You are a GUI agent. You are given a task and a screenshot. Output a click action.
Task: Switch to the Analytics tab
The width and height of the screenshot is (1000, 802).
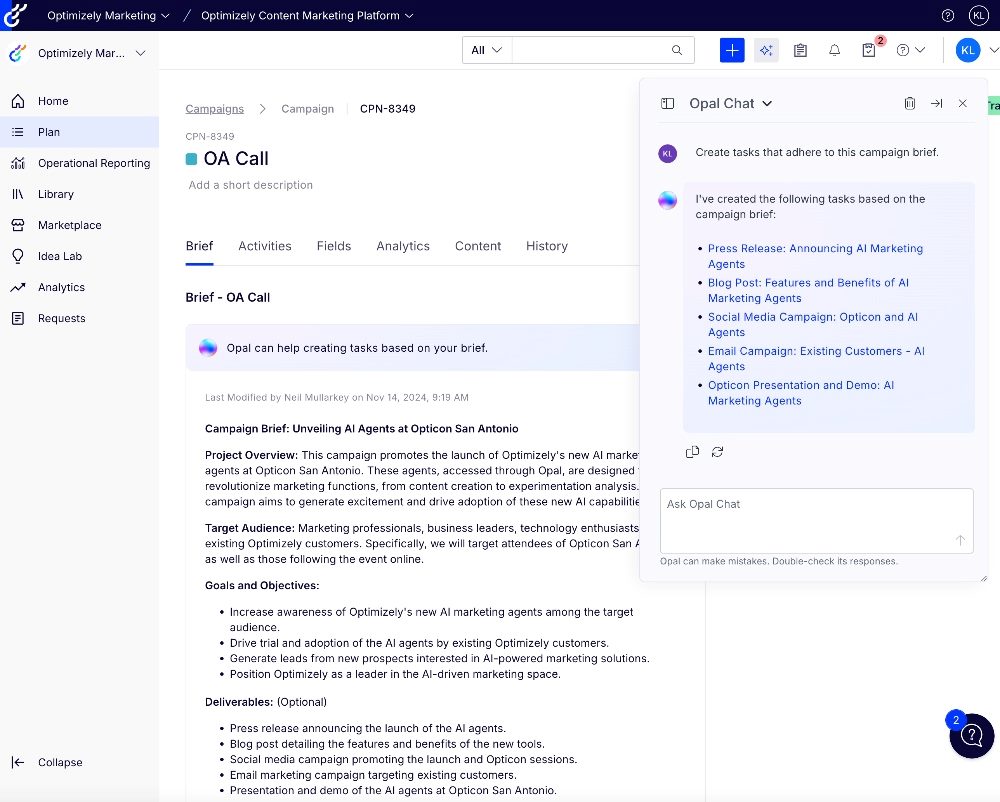click(x=403, y=246)
